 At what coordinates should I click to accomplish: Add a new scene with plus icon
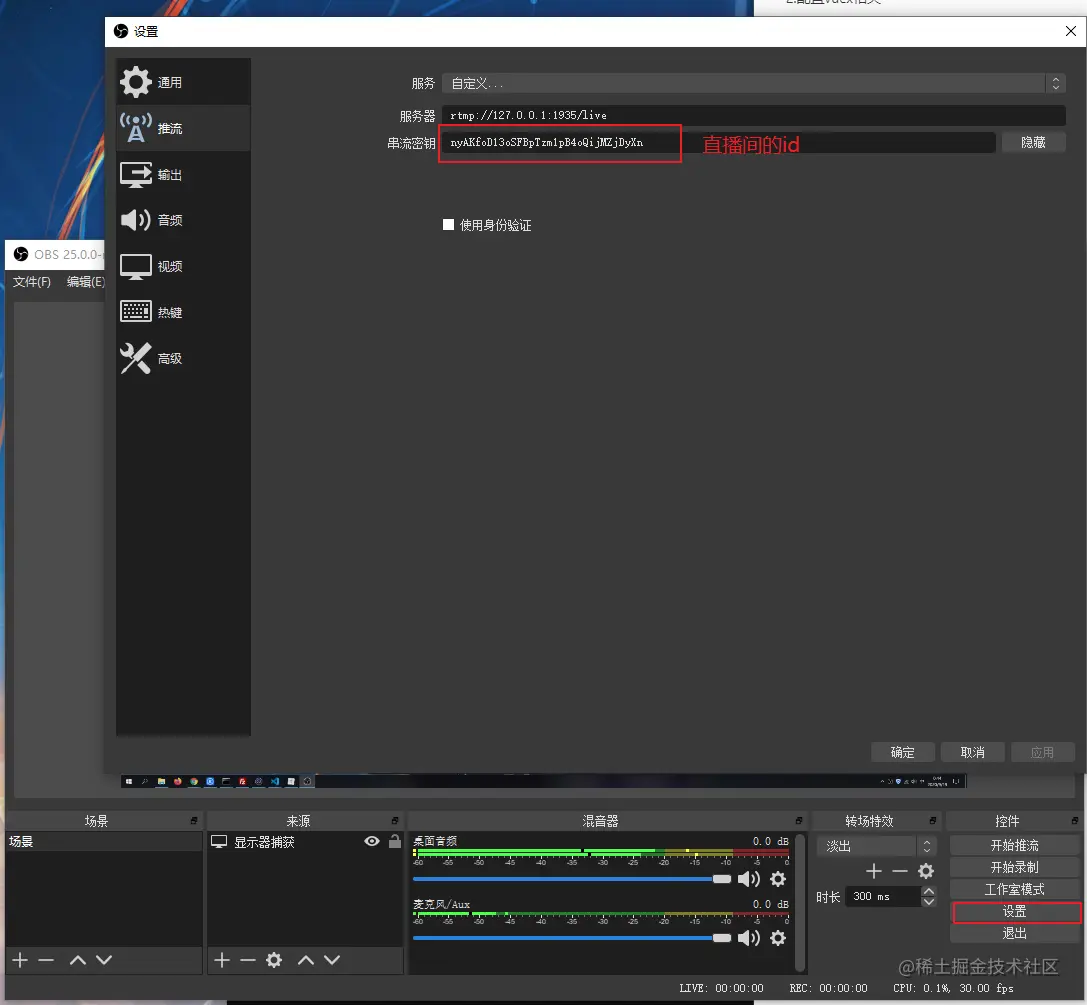click(x=20, y=960)
